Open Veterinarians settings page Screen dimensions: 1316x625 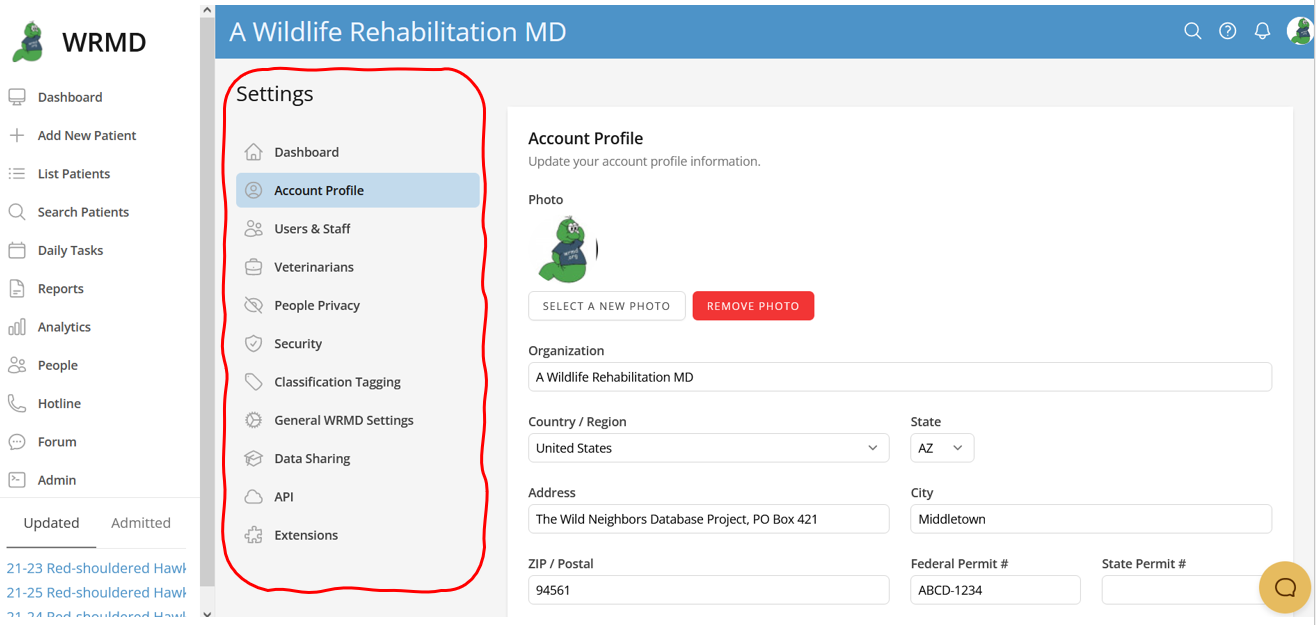(x=358, y=267)
